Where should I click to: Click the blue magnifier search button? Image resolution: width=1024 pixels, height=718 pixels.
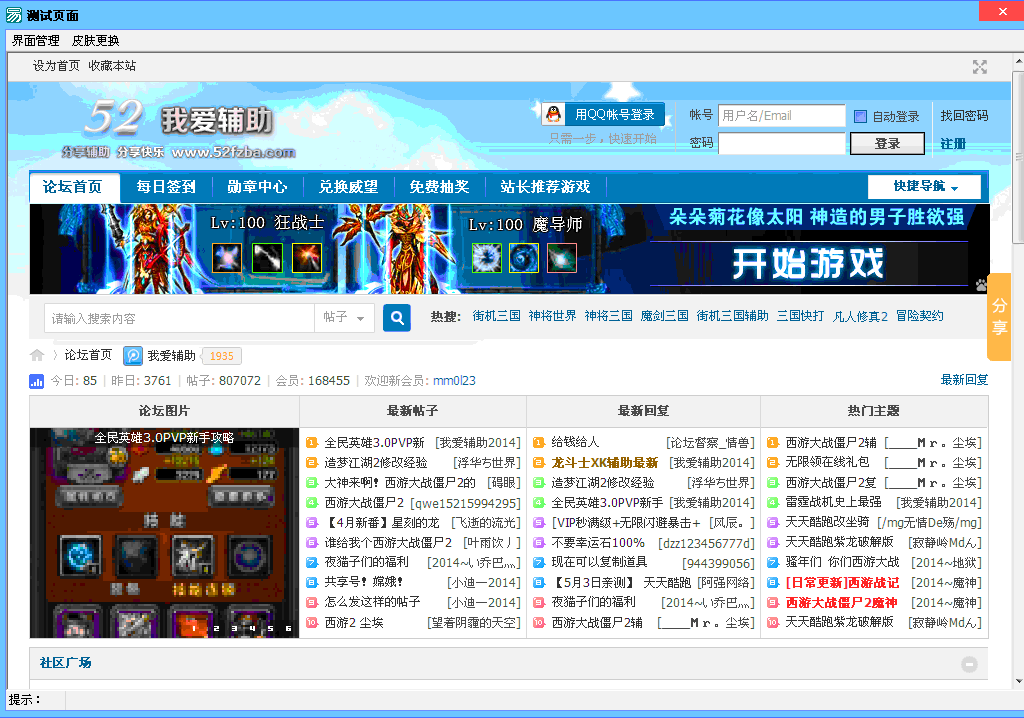pyautogui.click(x=397, y=318)
